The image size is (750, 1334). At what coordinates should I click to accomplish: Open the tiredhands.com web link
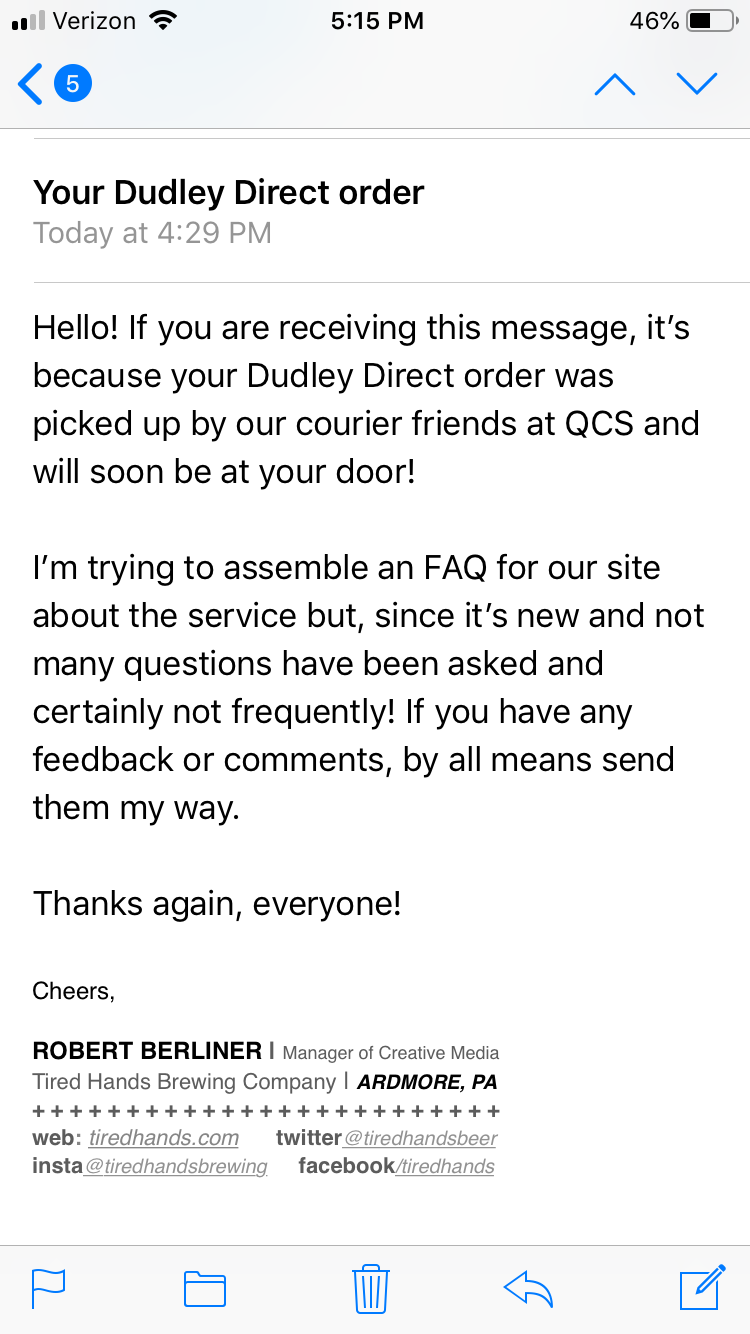(x=164, y=1138)
